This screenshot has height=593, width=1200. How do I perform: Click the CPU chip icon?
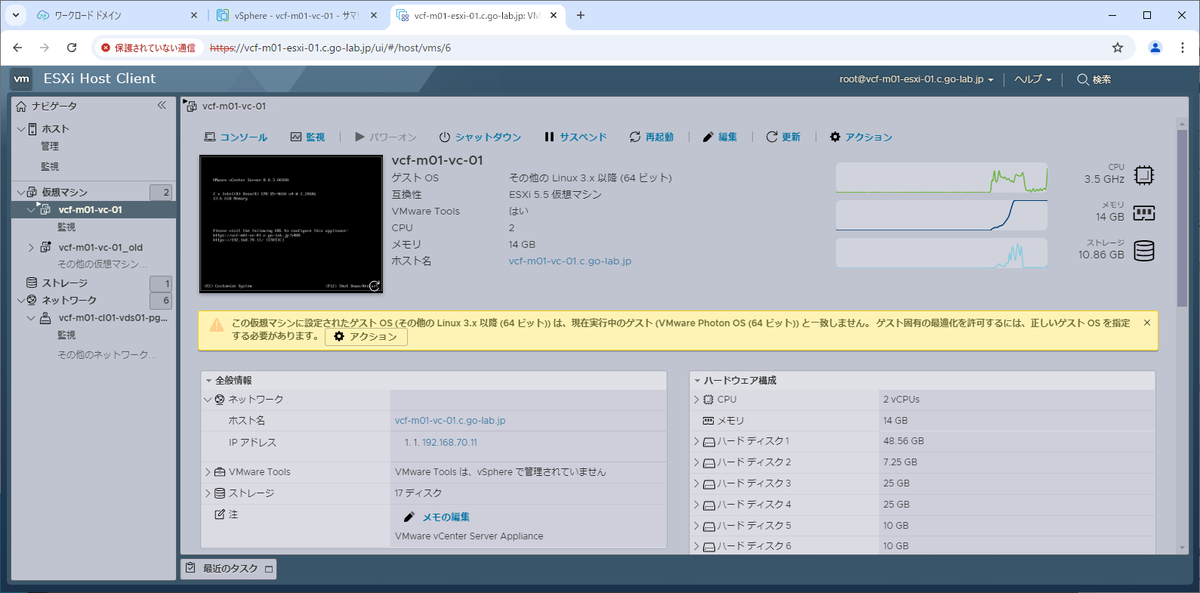click(x=1144, y=176)
